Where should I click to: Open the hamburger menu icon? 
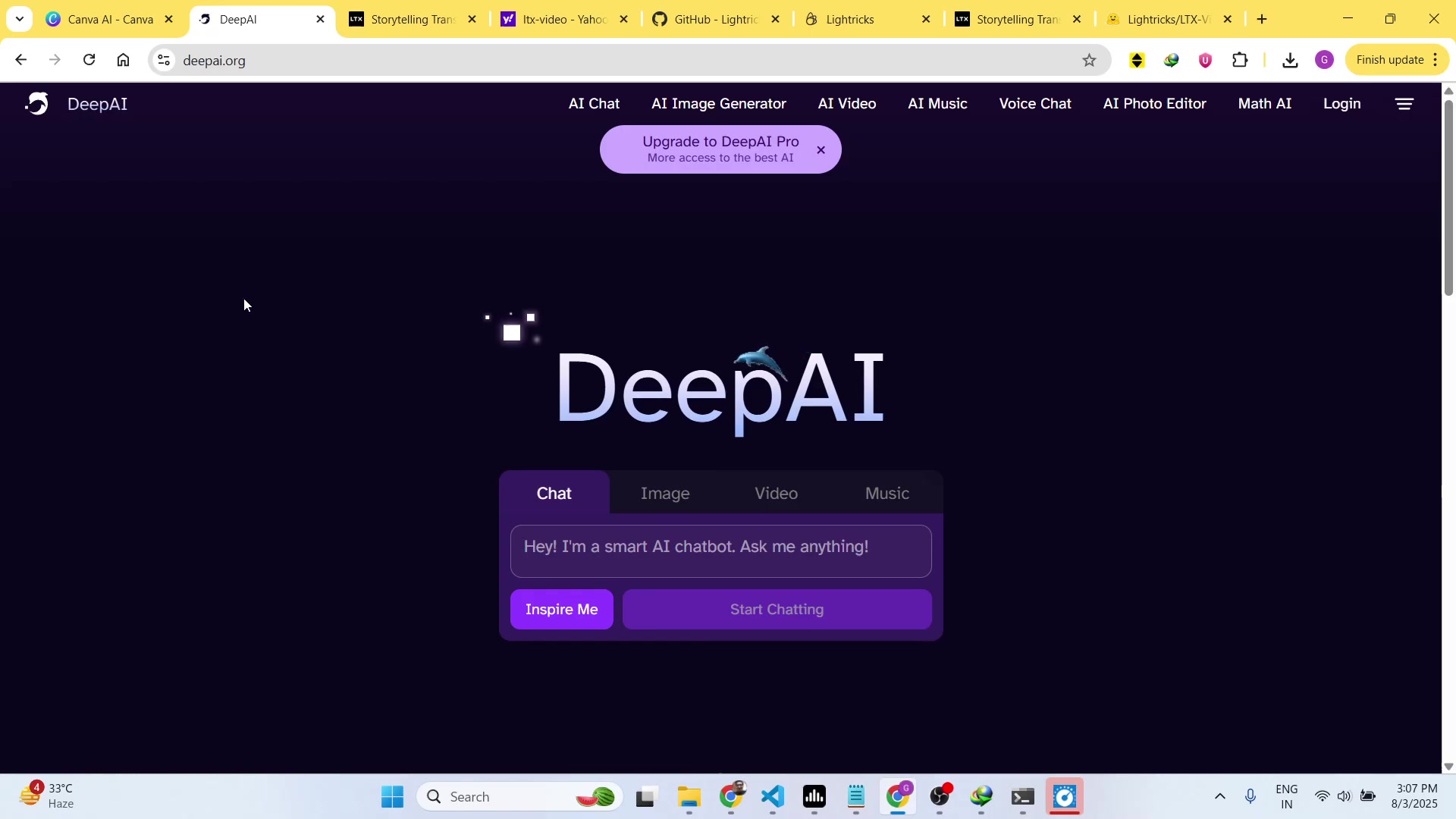pos(1404,104)
